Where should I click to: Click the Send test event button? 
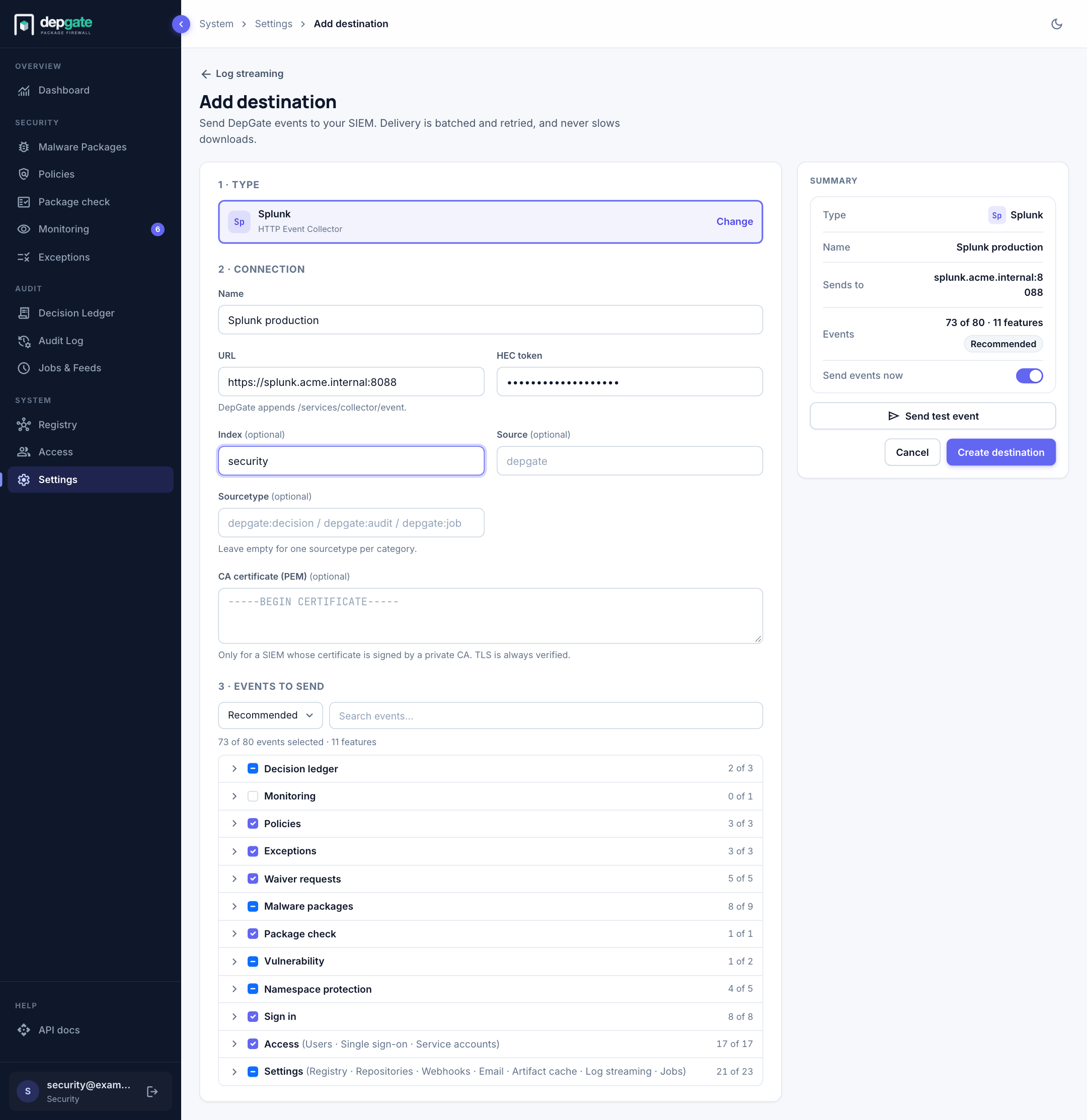[x=932, y=416]
